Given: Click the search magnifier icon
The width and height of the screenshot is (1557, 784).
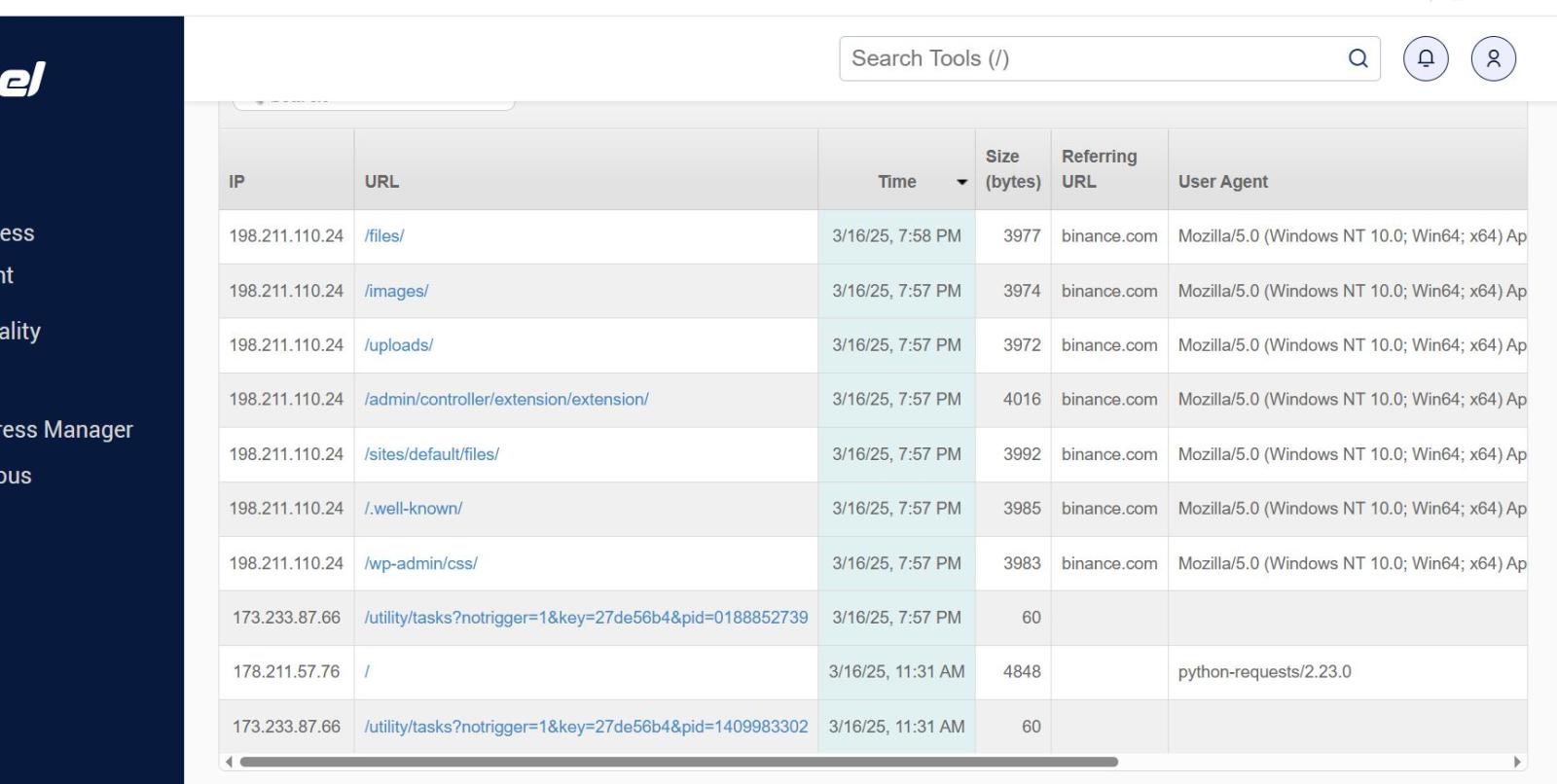Looking at the screenshot, I should click(1358, 58).
